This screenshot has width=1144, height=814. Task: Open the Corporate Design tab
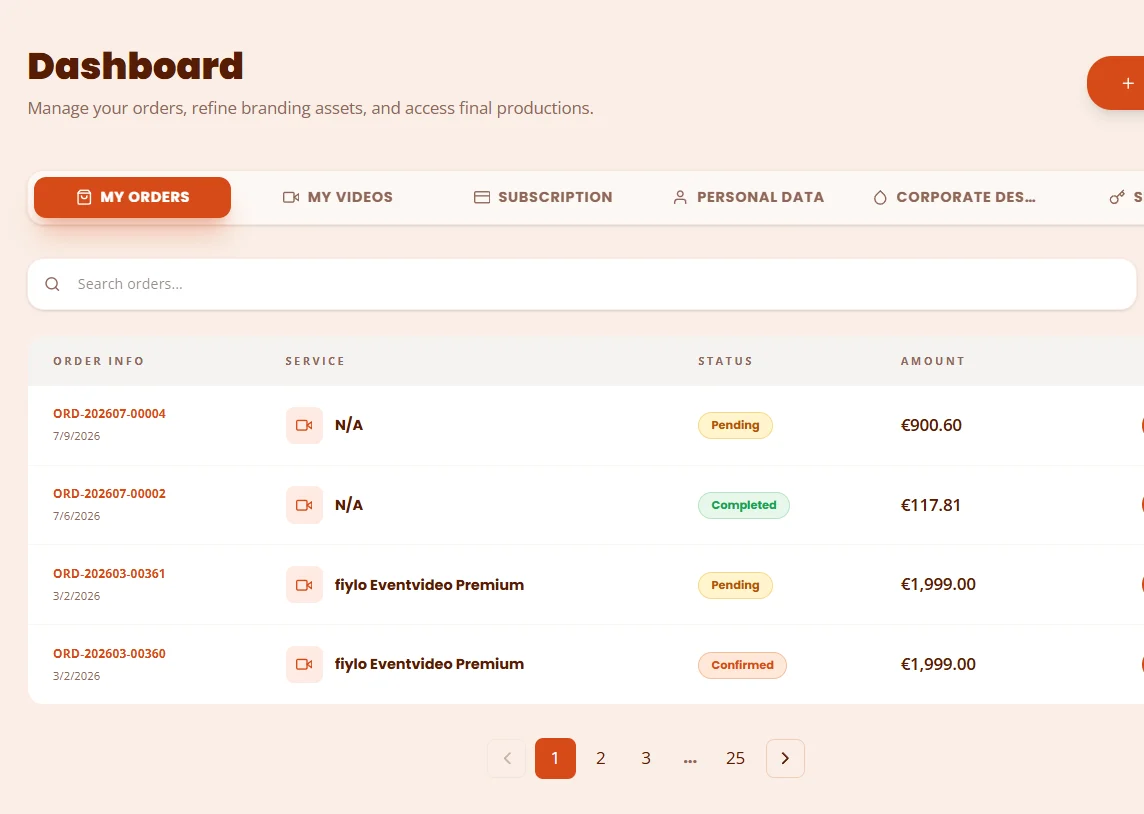coord(954,197)
